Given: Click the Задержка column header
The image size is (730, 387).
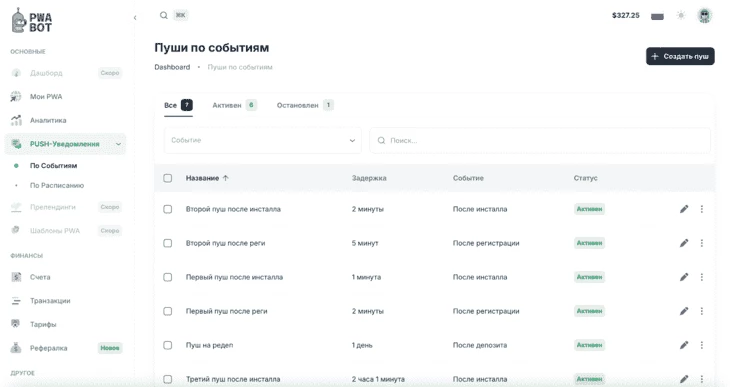Looking at the screenshot, I should click(369, 178).
